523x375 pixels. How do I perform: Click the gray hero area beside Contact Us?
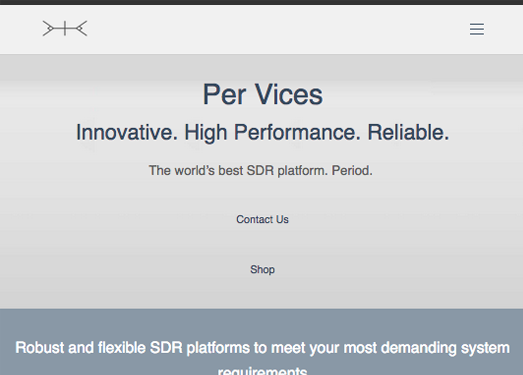(x=367, y=219)
